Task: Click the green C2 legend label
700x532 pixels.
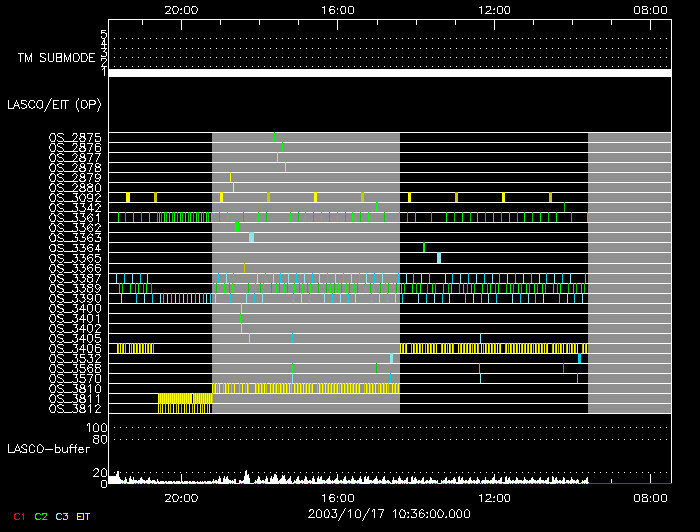Action: pyautogui.click(x=40, y=516)
